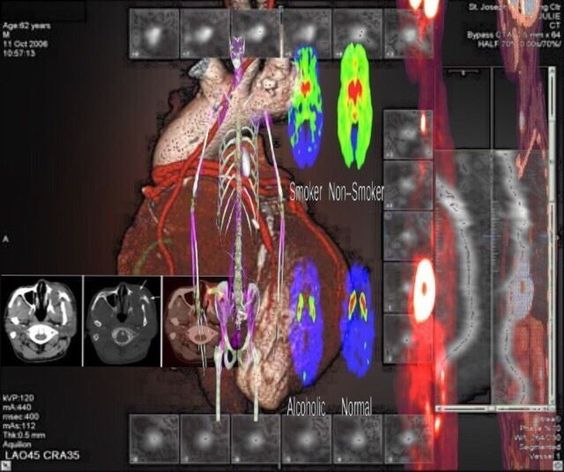
Task: Click the LAO45 CRA35 view angle label
Action: click(41, 455)
